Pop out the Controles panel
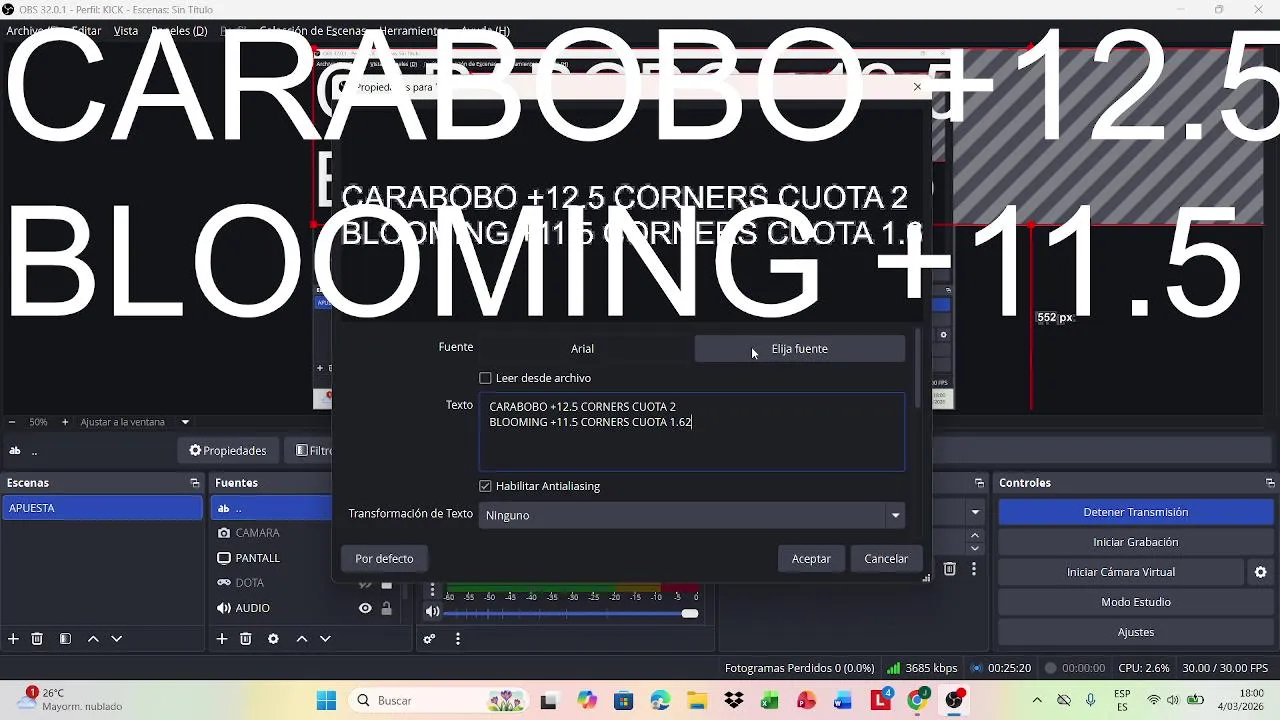The width and height of the screenshot is (1280, 720). point(1270,483)
